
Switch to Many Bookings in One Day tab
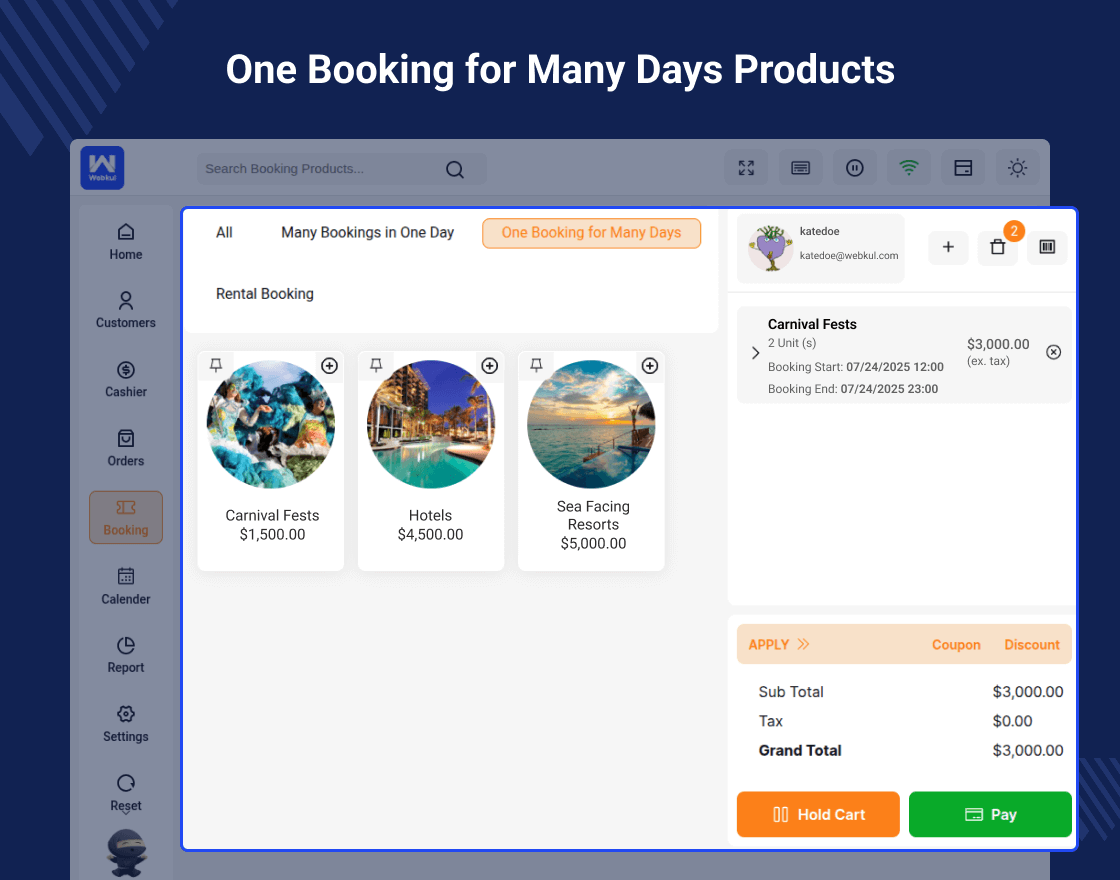tap(367, 233)
